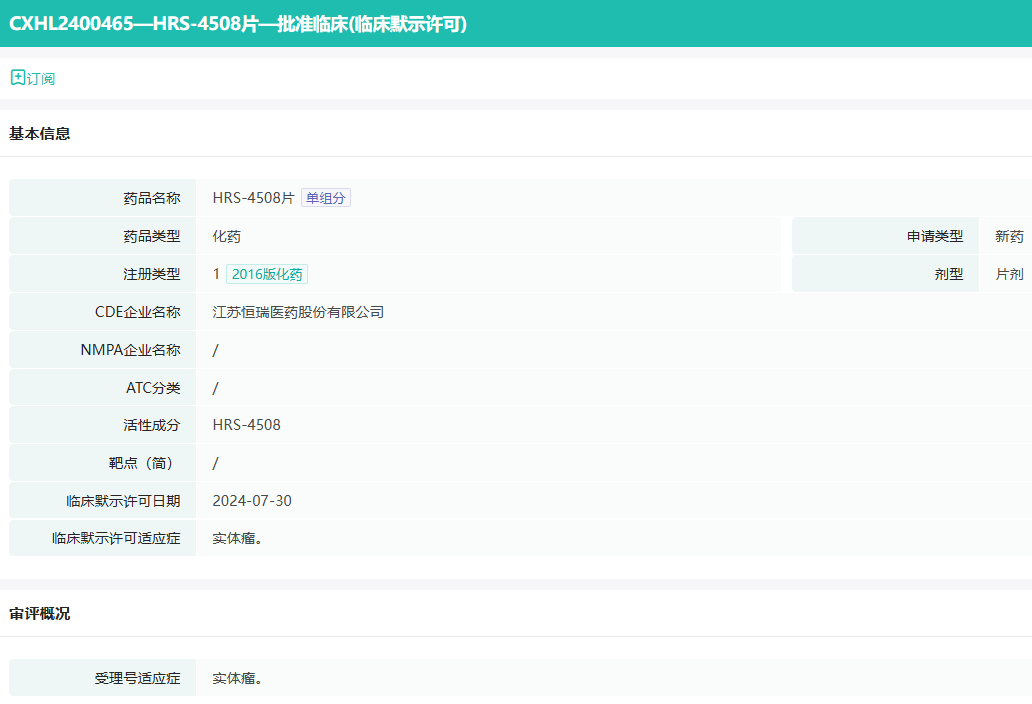
Task: Click the 新药 application type value
Action: pos(1009,236)
